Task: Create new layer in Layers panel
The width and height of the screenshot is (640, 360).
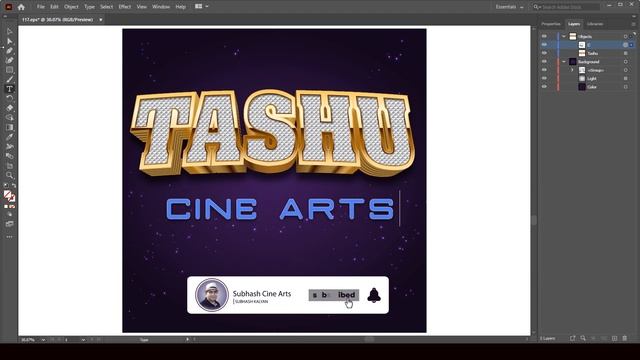Action: point(614,338)
